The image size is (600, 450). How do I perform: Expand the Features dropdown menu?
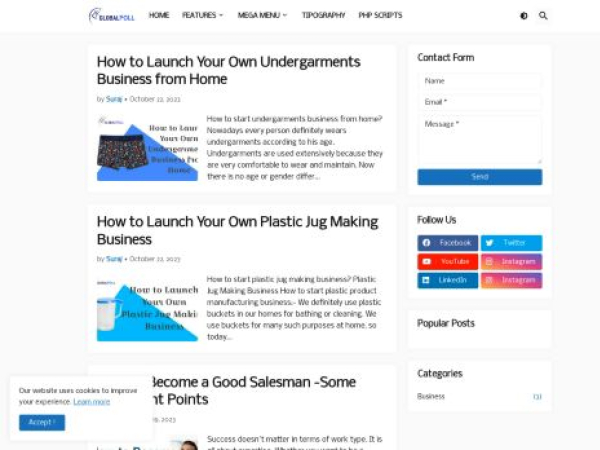202,15
